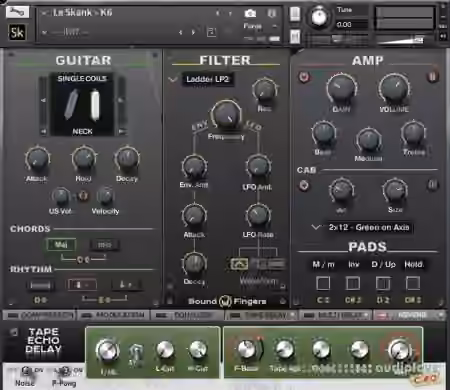The height and width of the screenshot is (390, 450).
Task: Go to next instrument with right arrow
Action: (230, 13)
